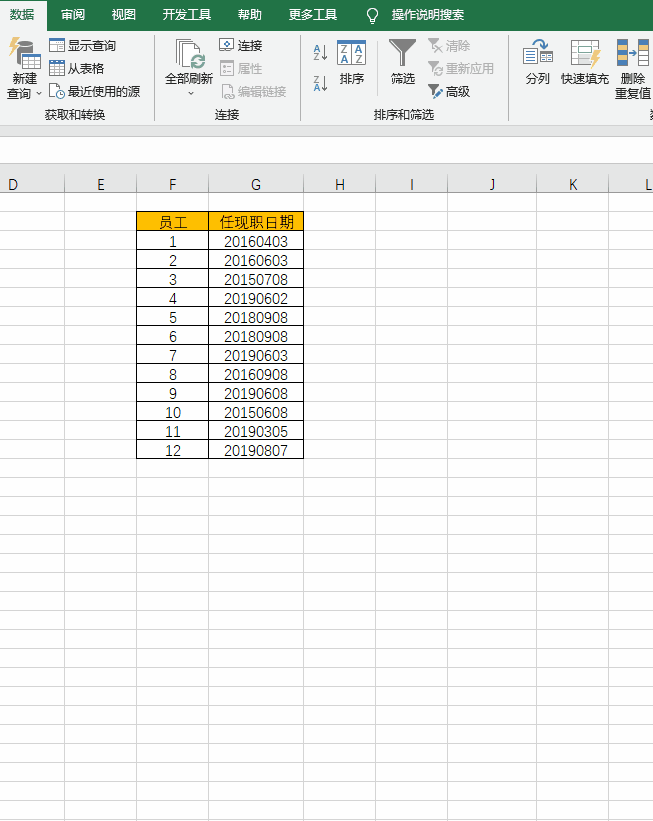Select cell with value 20160403

256,241
